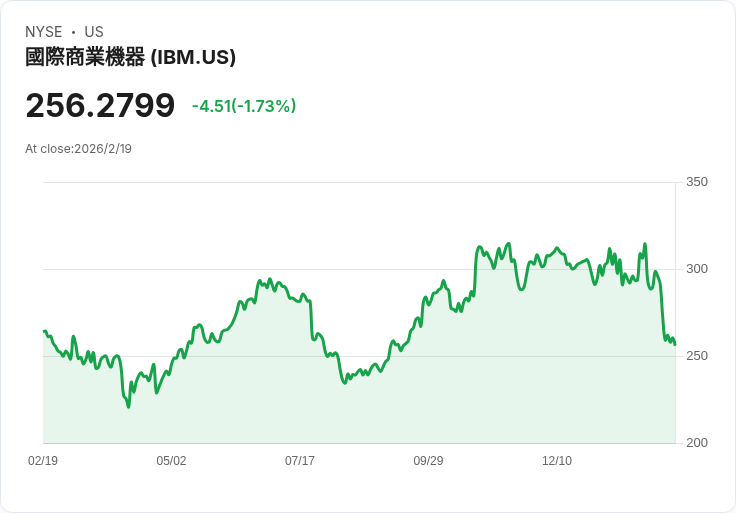Click the NYSE exchange label
This screenshot has height=513, width=736.
[44, 32]
